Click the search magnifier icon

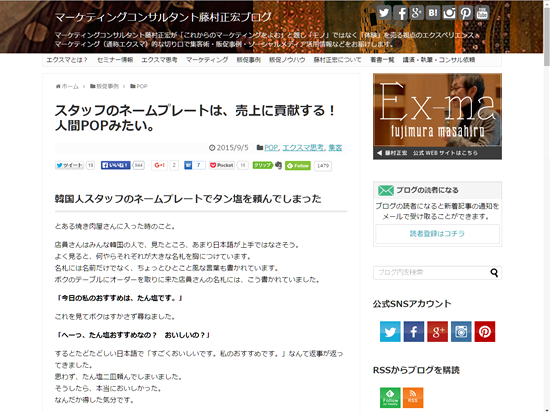pyautogui.click(x=494, y=272)
